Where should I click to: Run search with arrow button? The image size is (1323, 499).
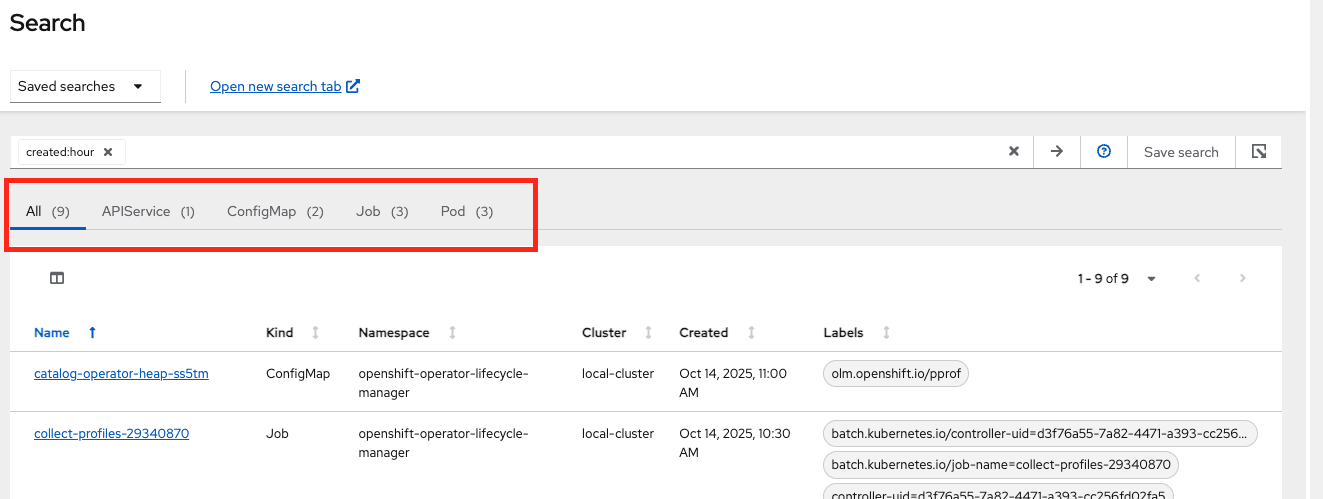click(1056, 152)
